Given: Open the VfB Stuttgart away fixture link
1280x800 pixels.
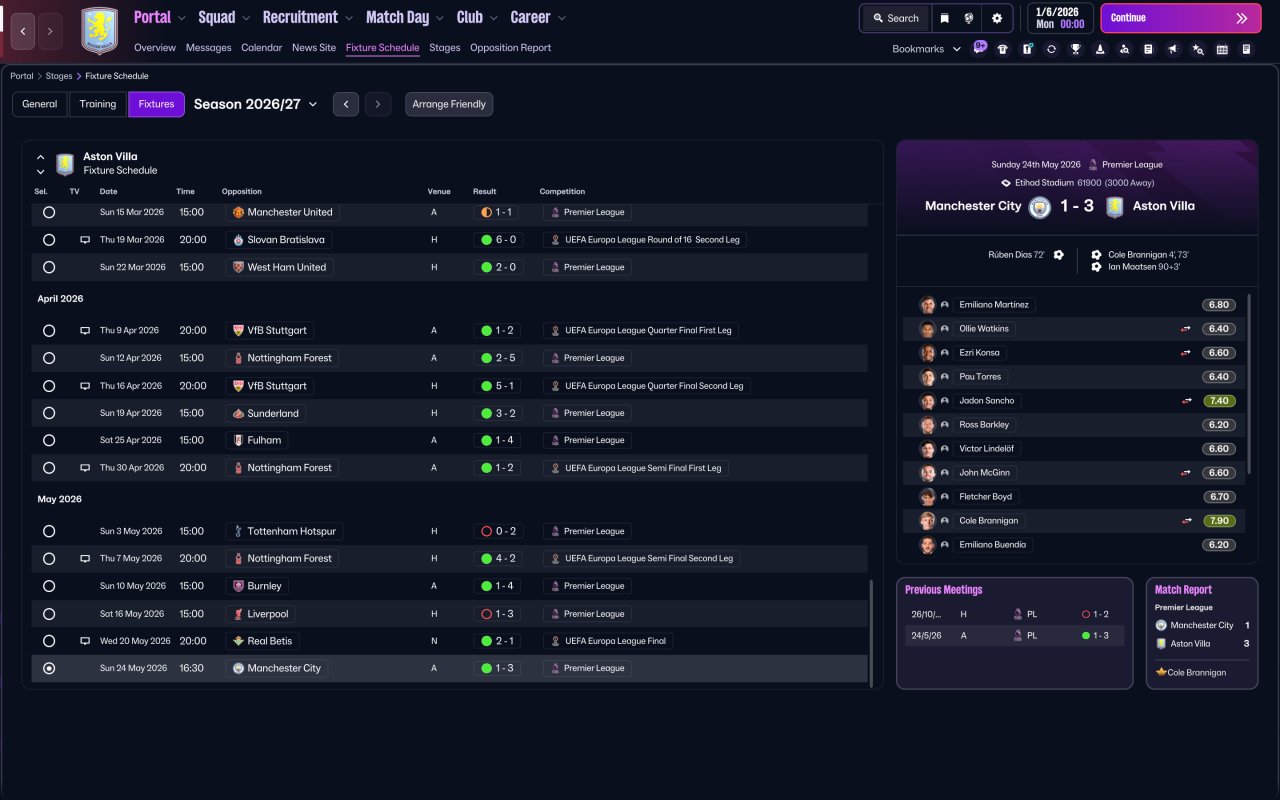Looking at the screenshot, I should (x=270, y=330).
